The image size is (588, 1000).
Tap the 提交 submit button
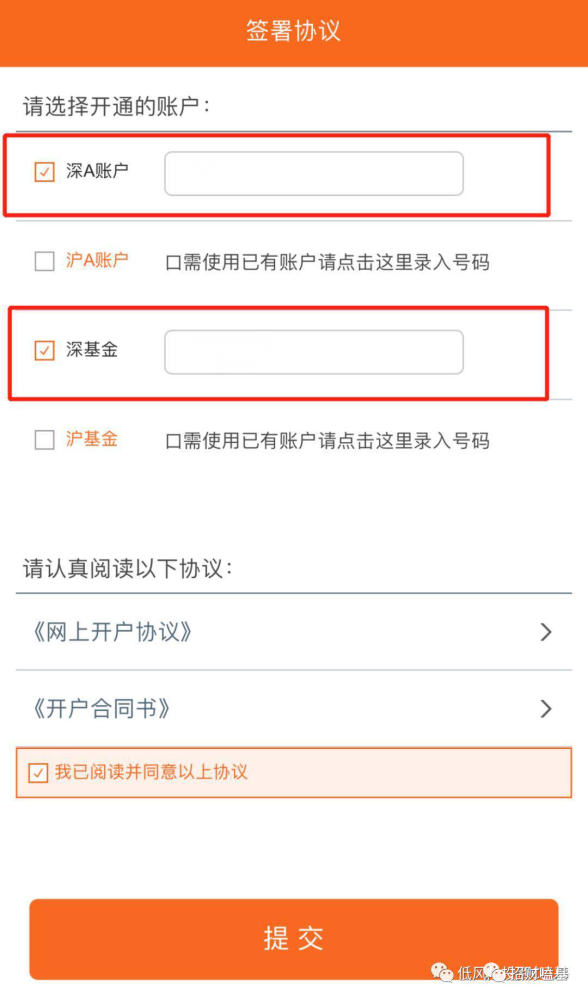pos(294,939)
